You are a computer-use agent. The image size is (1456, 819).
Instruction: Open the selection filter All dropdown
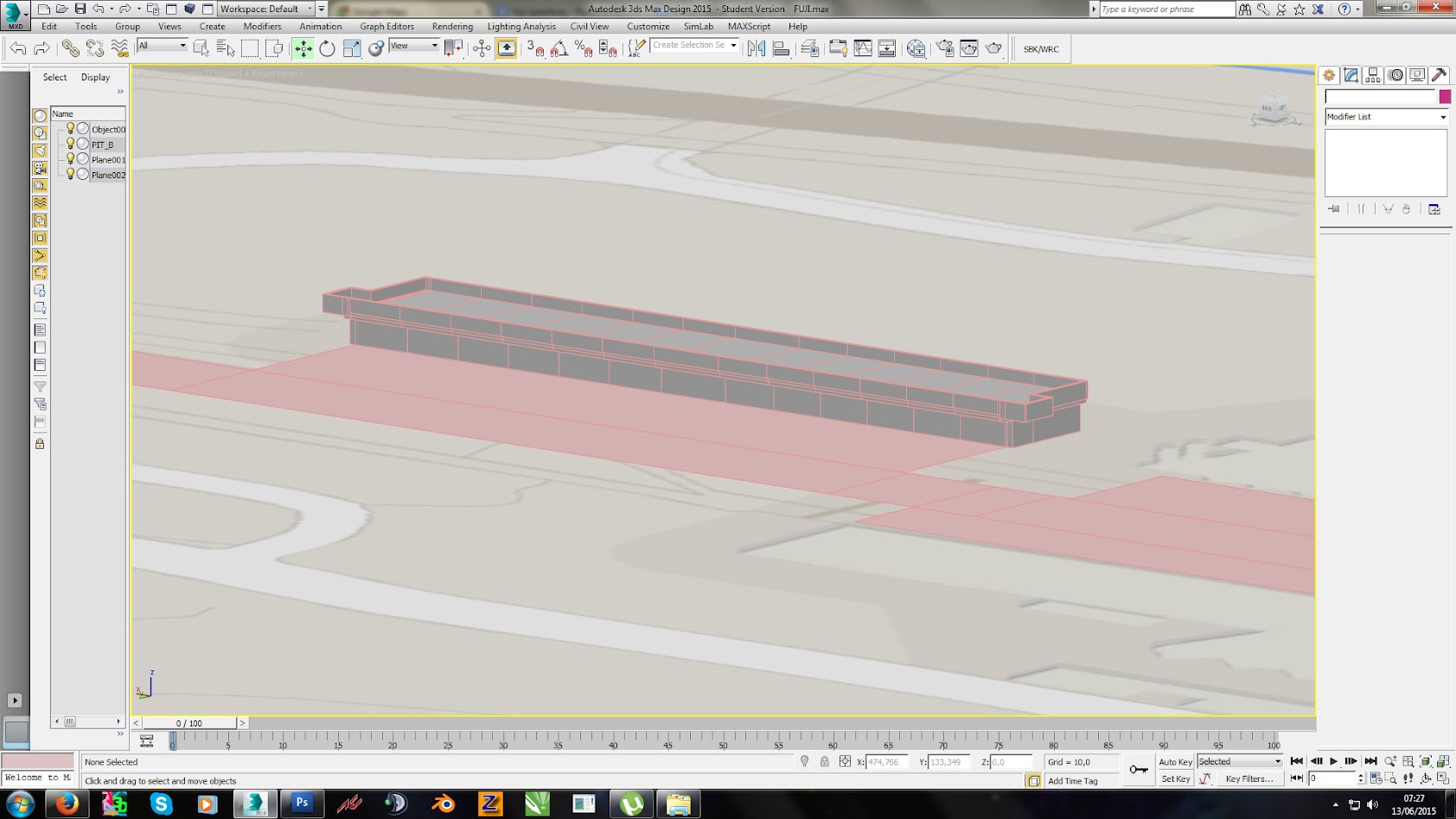pos(163,46)
